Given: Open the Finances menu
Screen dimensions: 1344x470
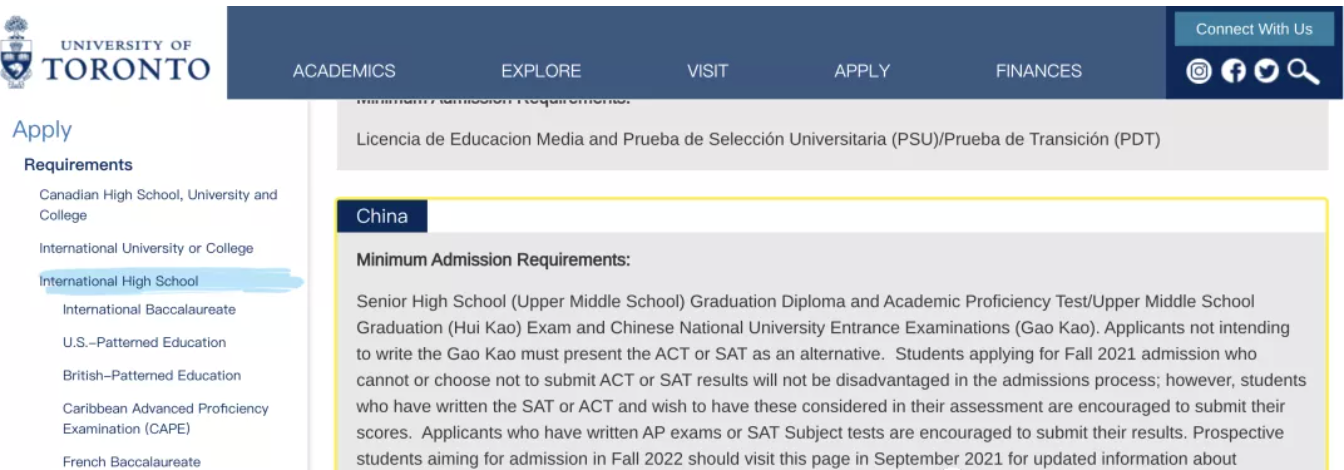Looking at the screenshot, I should [1039, 71].
